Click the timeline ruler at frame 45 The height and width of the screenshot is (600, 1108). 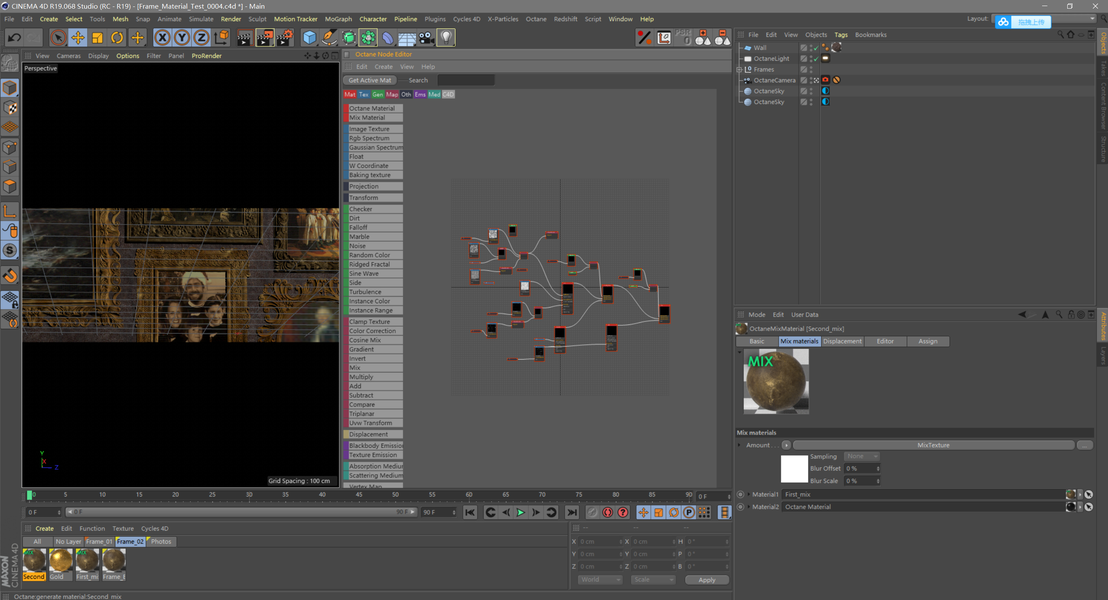coord(359,495)
